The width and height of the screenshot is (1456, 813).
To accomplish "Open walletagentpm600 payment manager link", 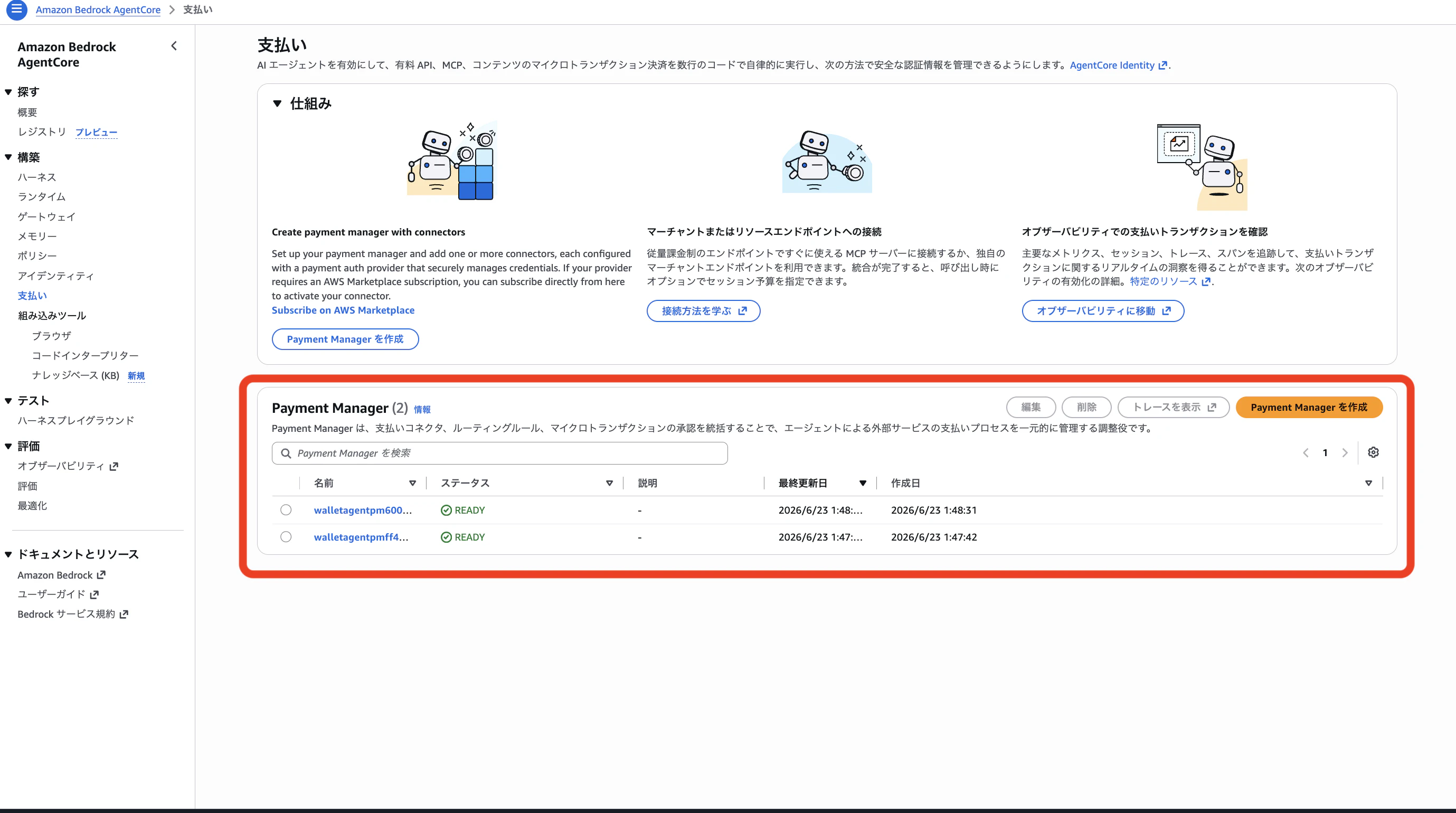I will (362, 510).
